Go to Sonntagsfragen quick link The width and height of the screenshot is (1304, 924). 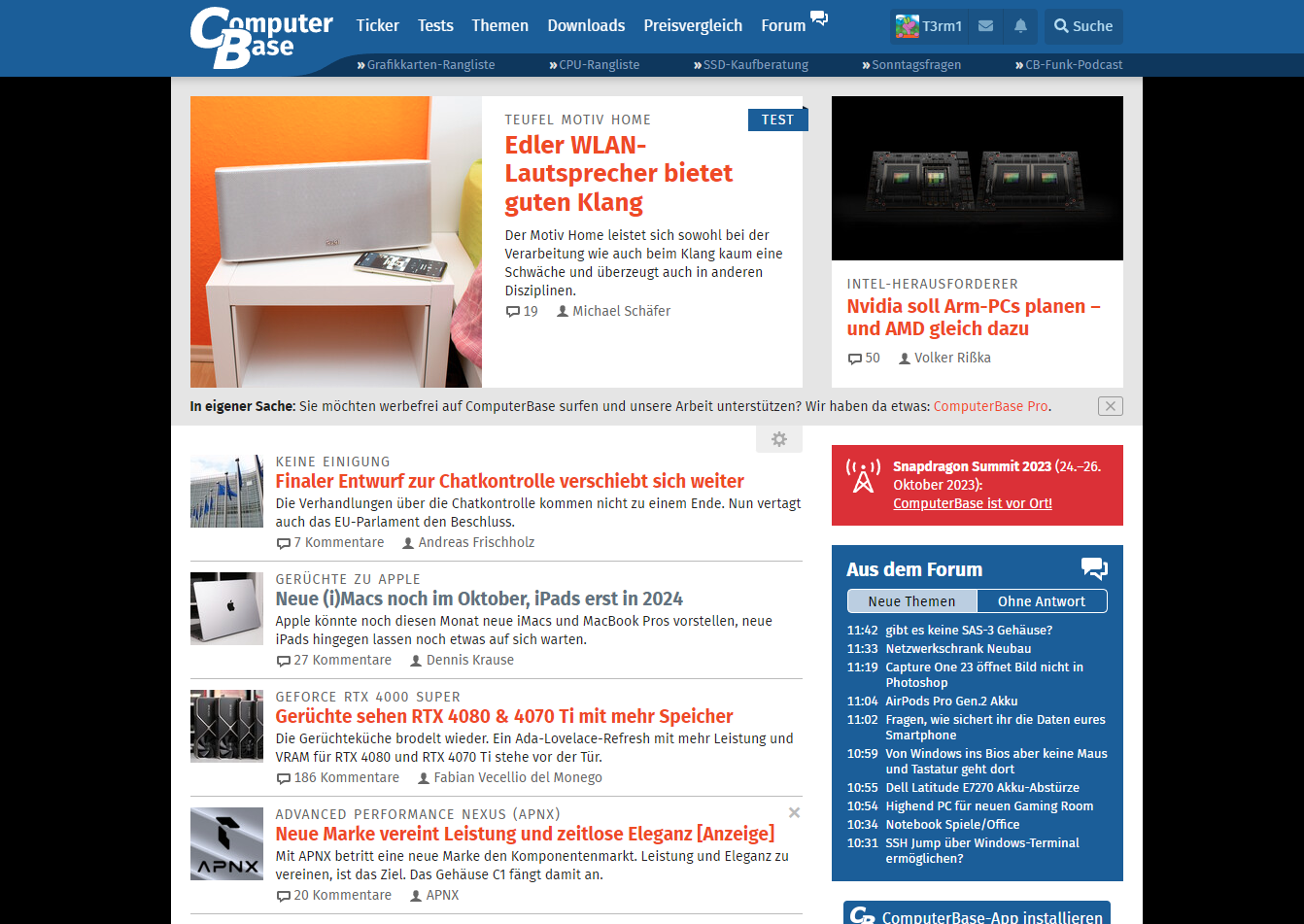[911, 65]
